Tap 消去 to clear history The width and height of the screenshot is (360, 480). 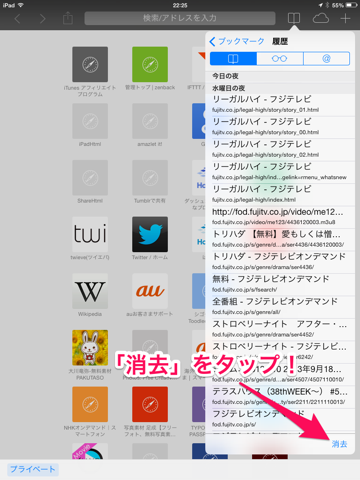[339, 444]
